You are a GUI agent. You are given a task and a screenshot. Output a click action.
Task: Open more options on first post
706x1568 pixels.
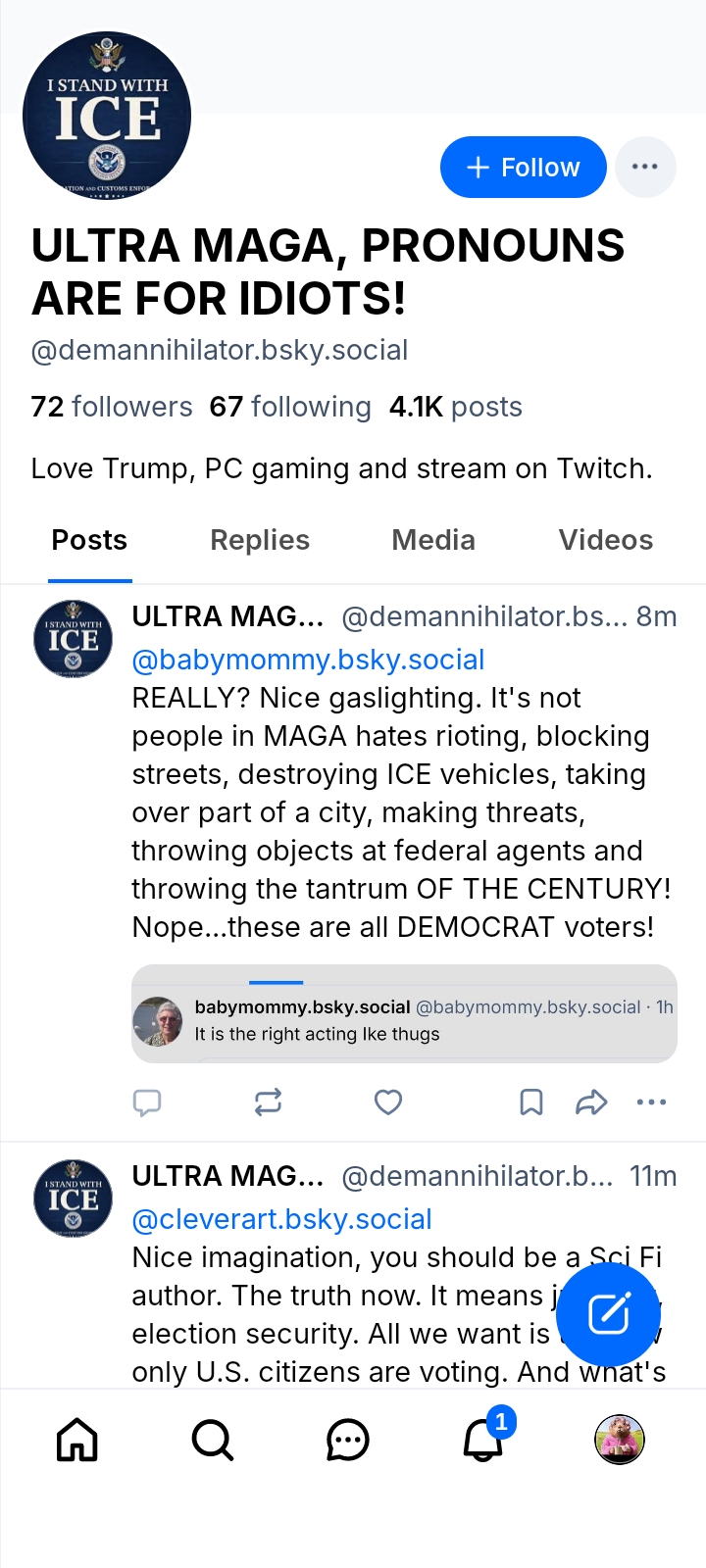tap(651, 1102)
